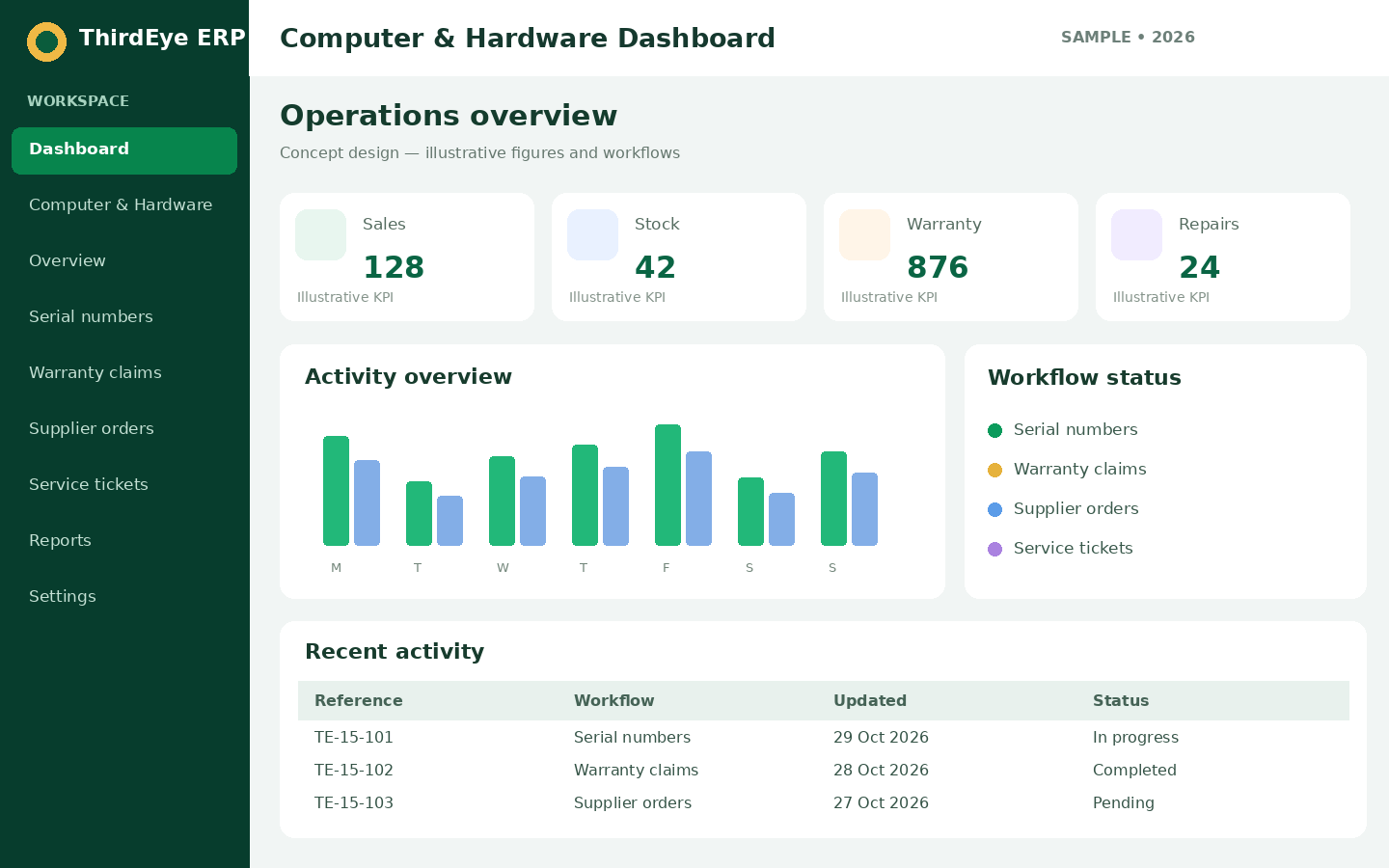Open the Dashboard sidebar item

[124, 150]
